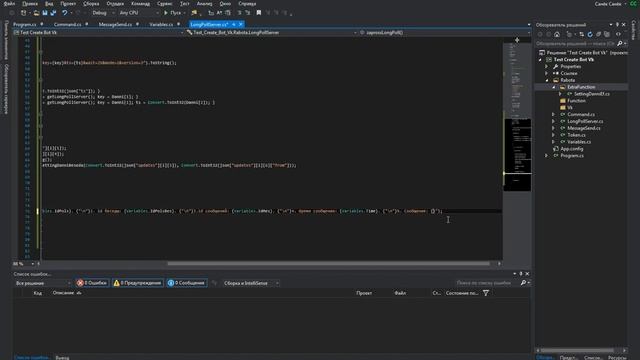Click the Проект column header
Image resolution: width=640 pixels, height=360 pixels.
(x=364, y=293)
